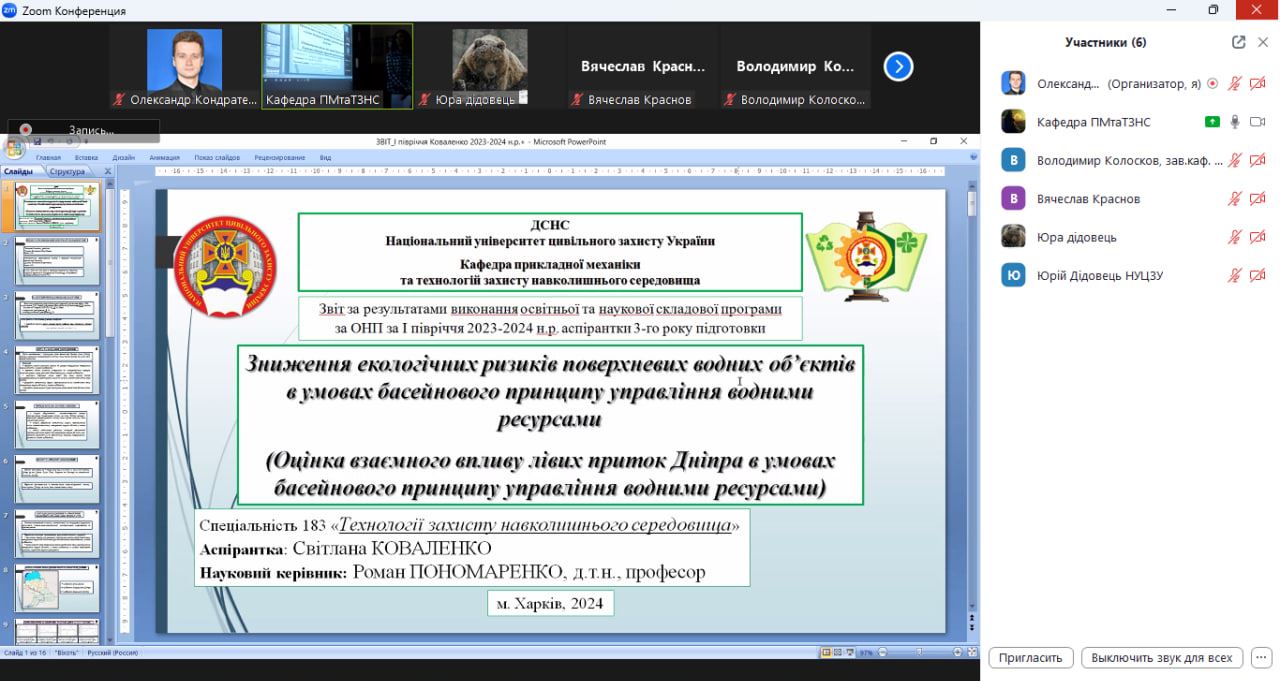The width and height of the screenshot is (1280, 681).
Task: Switch to the Структура pane tab
Action: coord(67,172)
